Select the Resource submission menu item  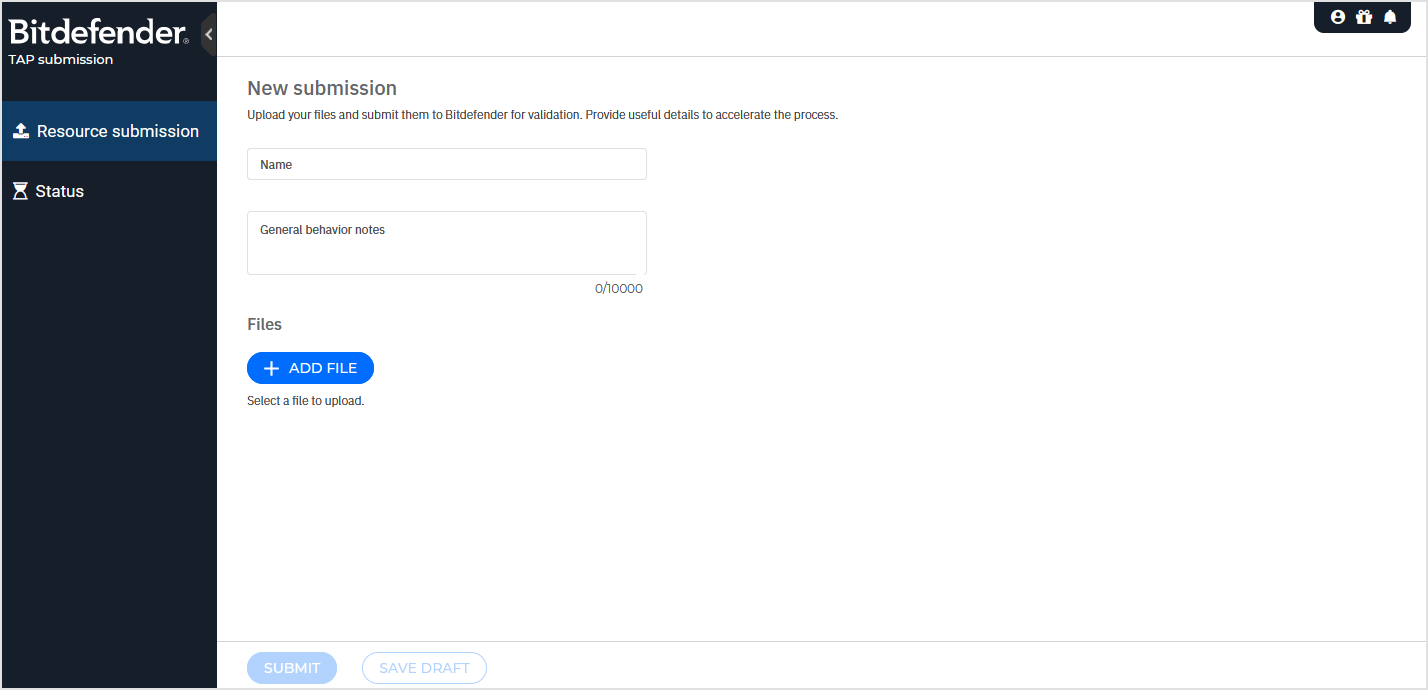coord(117,131)
